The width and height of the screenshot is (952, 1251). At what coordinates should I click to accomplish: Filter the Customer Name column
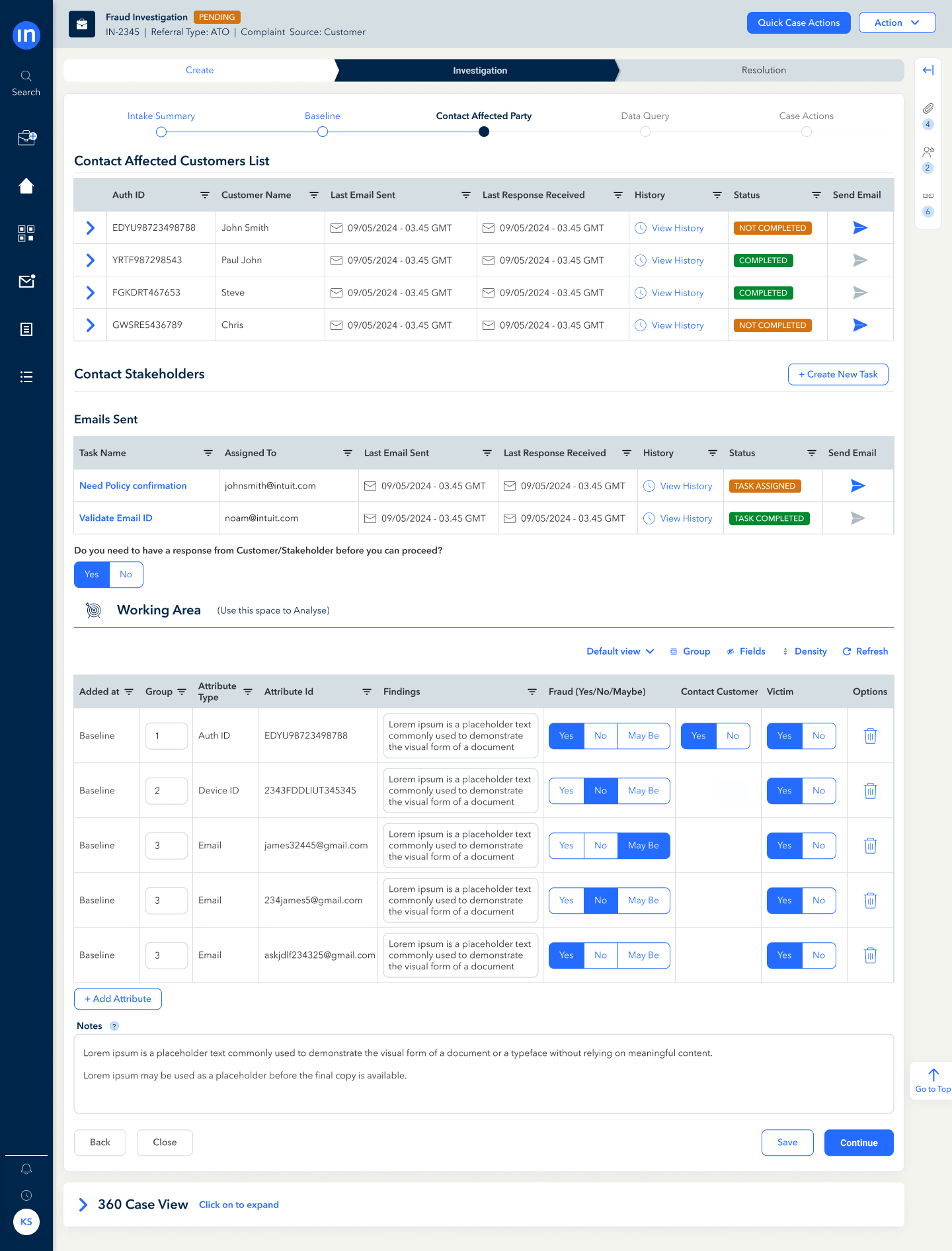(314, 195)
